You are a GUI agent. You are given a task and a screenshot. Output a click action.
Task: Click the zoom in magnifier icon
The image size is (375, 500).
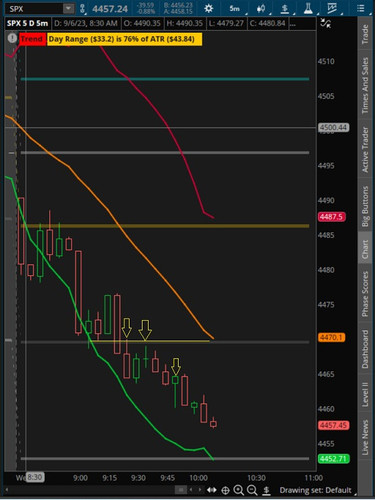[239, 490]
